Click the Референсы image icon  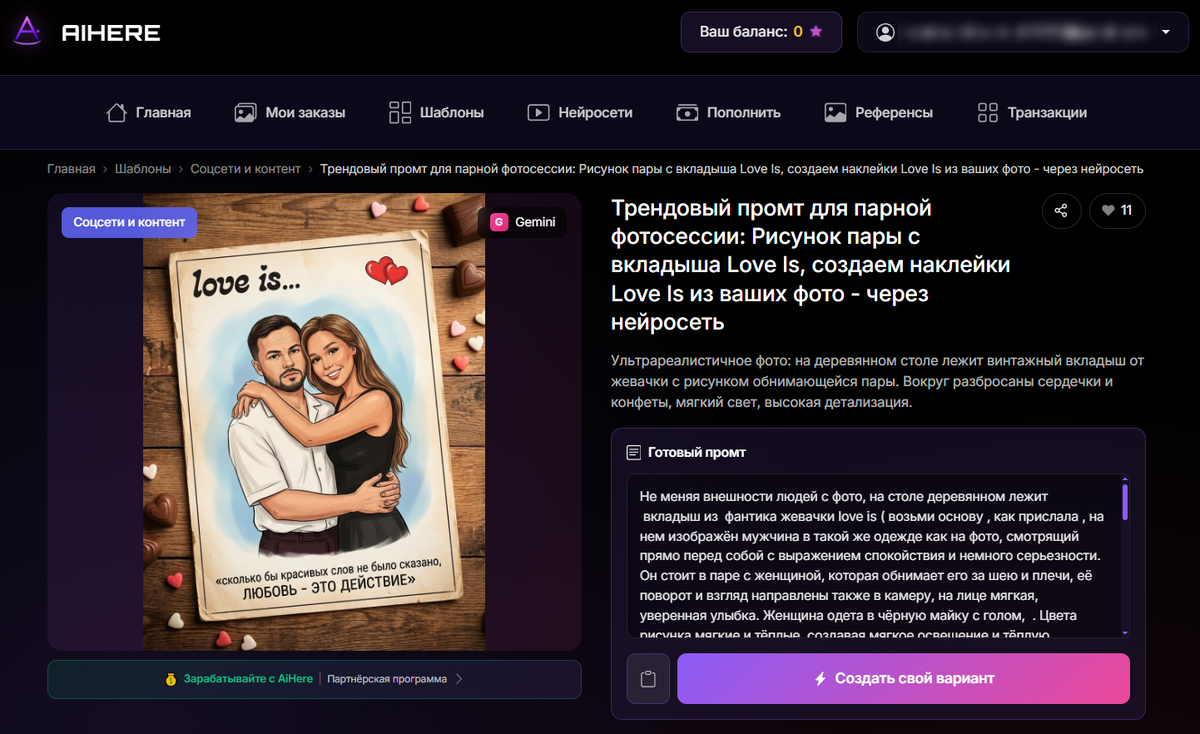[x=835, y=112]
